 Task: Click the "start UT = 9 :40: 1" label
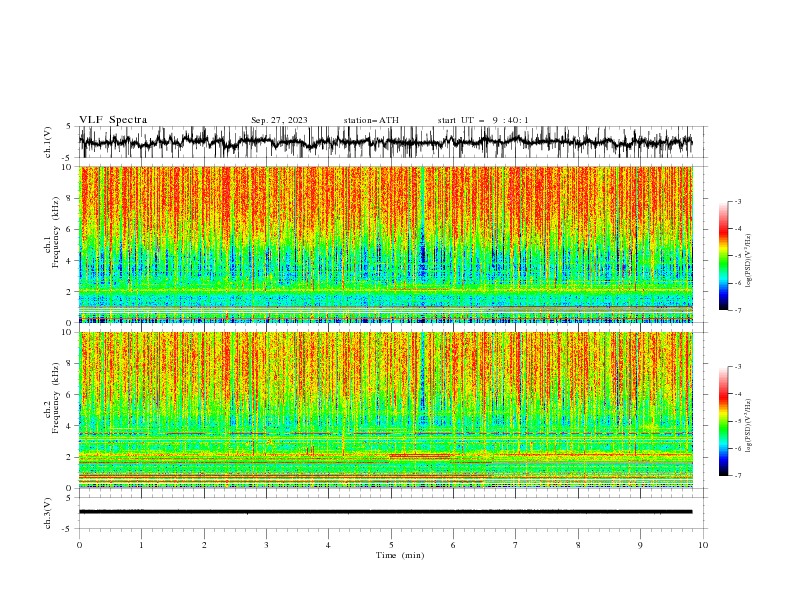point(483,120)
